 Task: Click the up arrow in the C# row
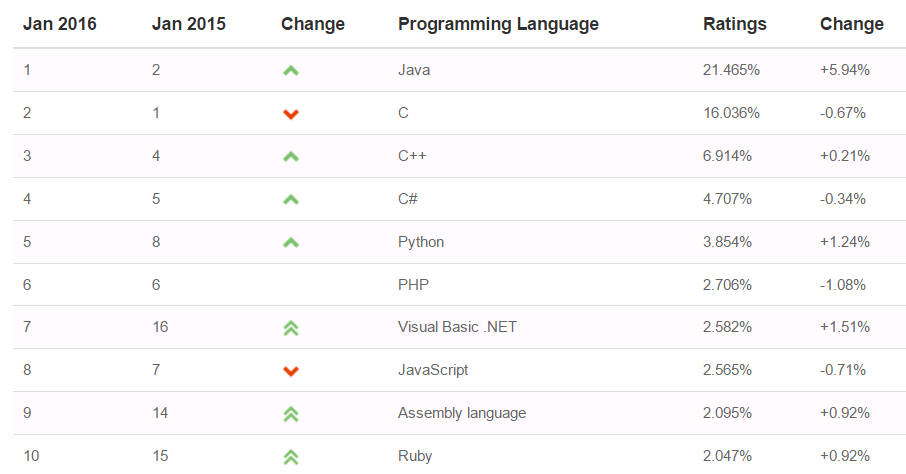pyautogui.click(x=291, y=200)
